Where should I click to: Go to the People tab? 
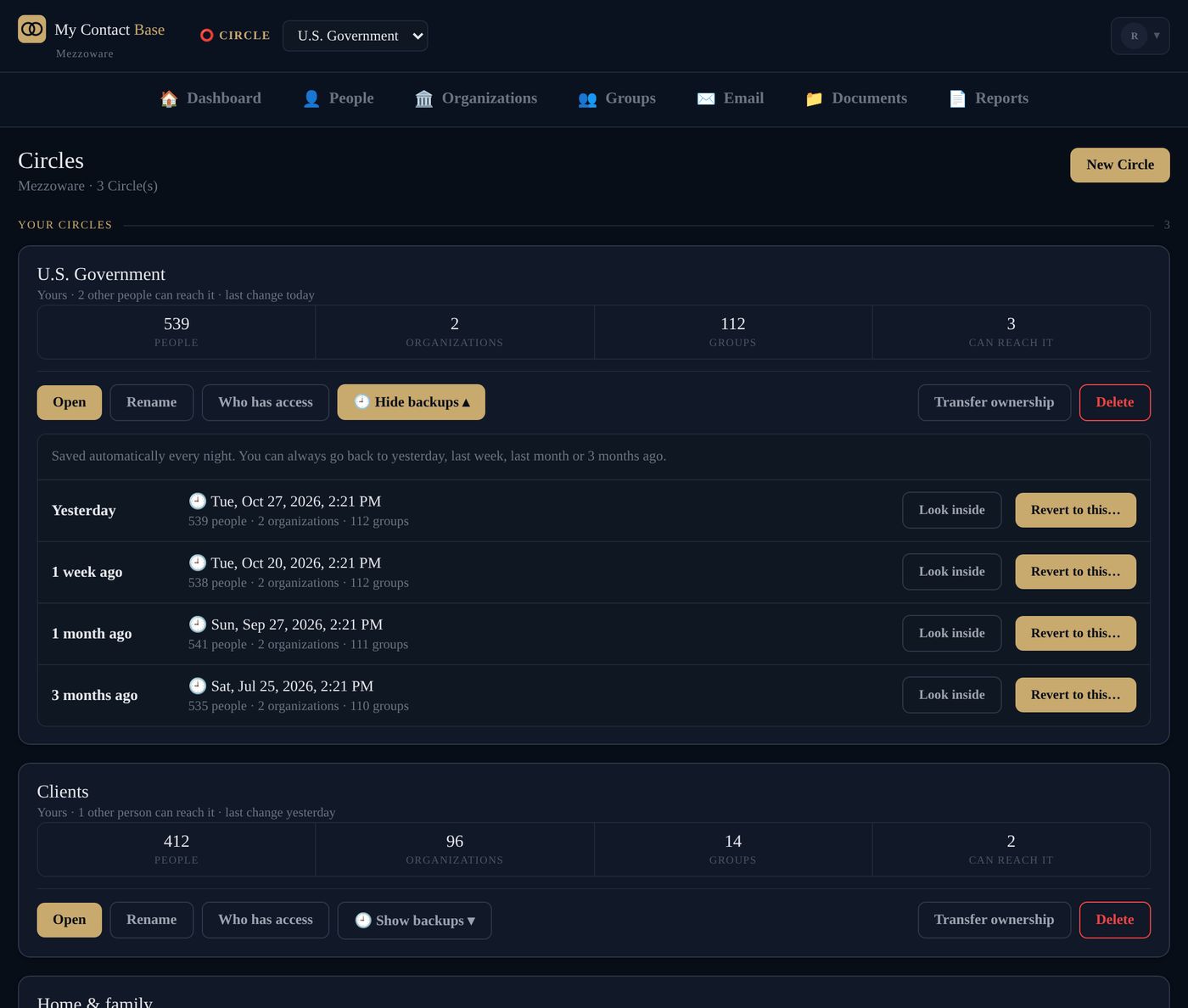338,98
